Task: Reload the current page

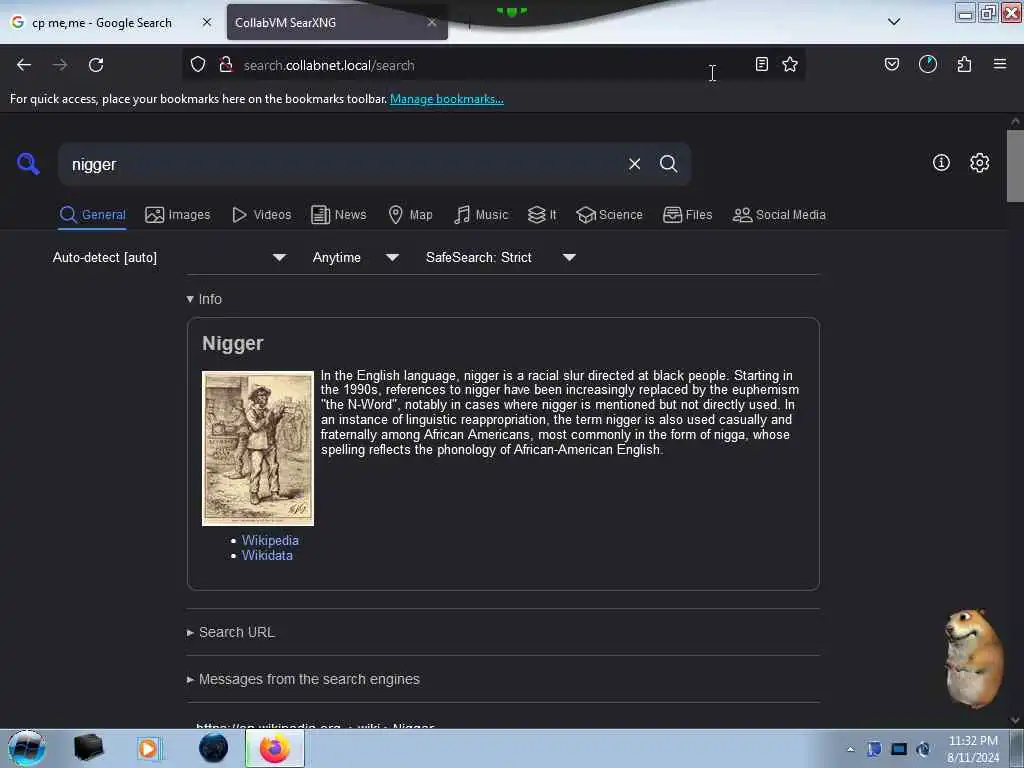Action: [x=96, y=65]
